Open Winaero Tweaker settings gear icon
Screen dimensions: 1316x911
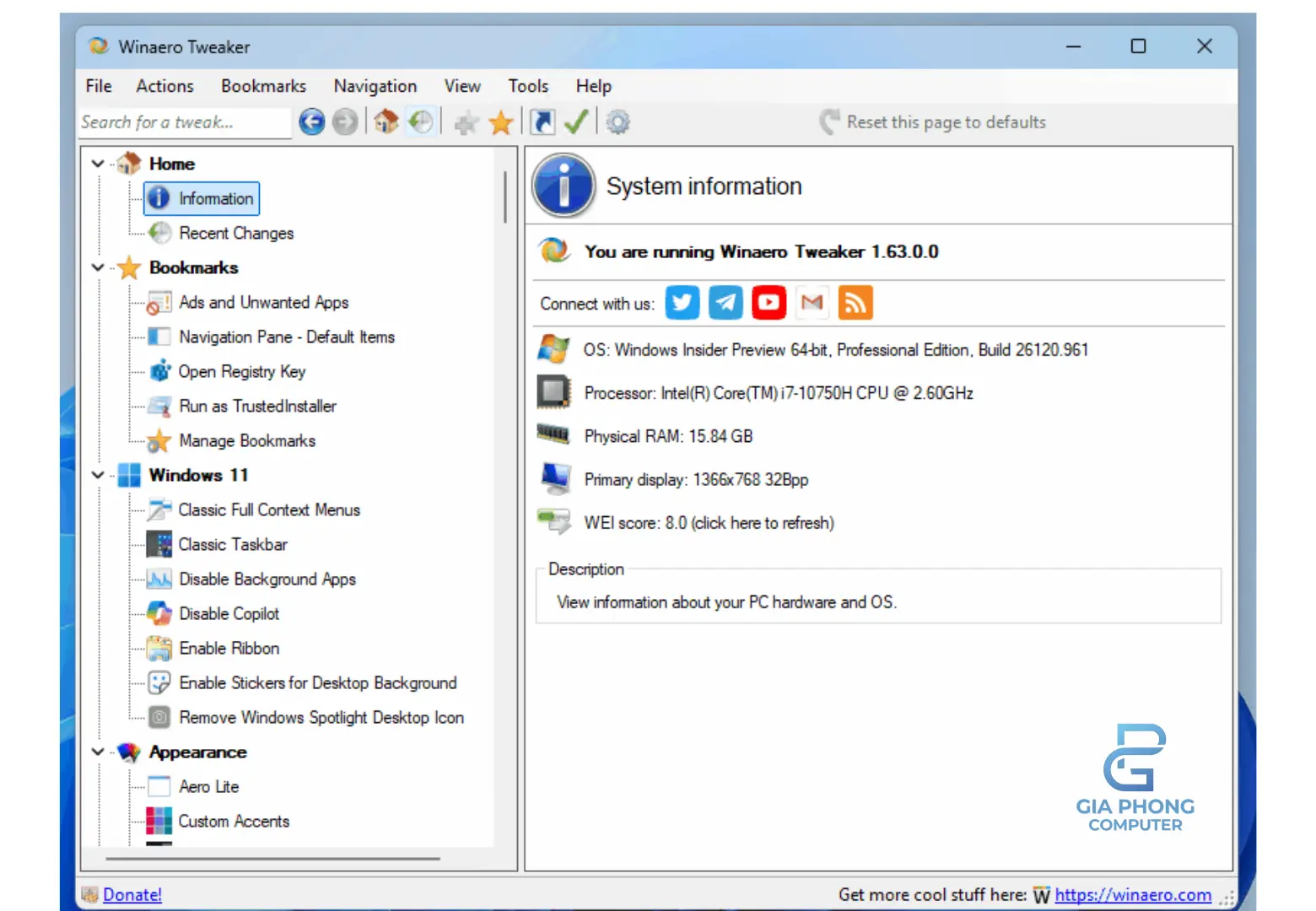tap(618, 121)
